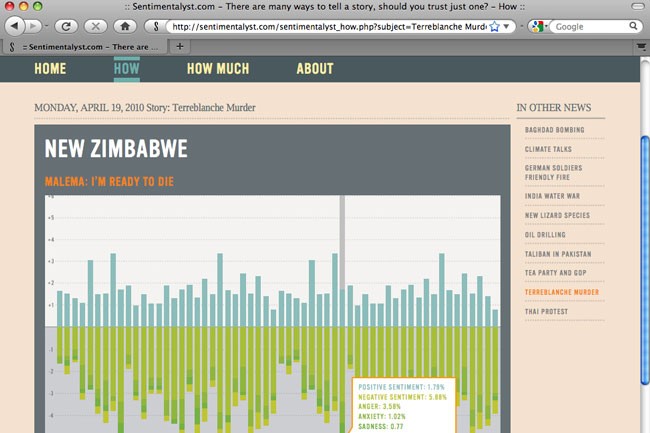Open the Oil Drilling story
The height and width of the screenshot is (433, 650).
pyautogui.click(x=545, y=235)
